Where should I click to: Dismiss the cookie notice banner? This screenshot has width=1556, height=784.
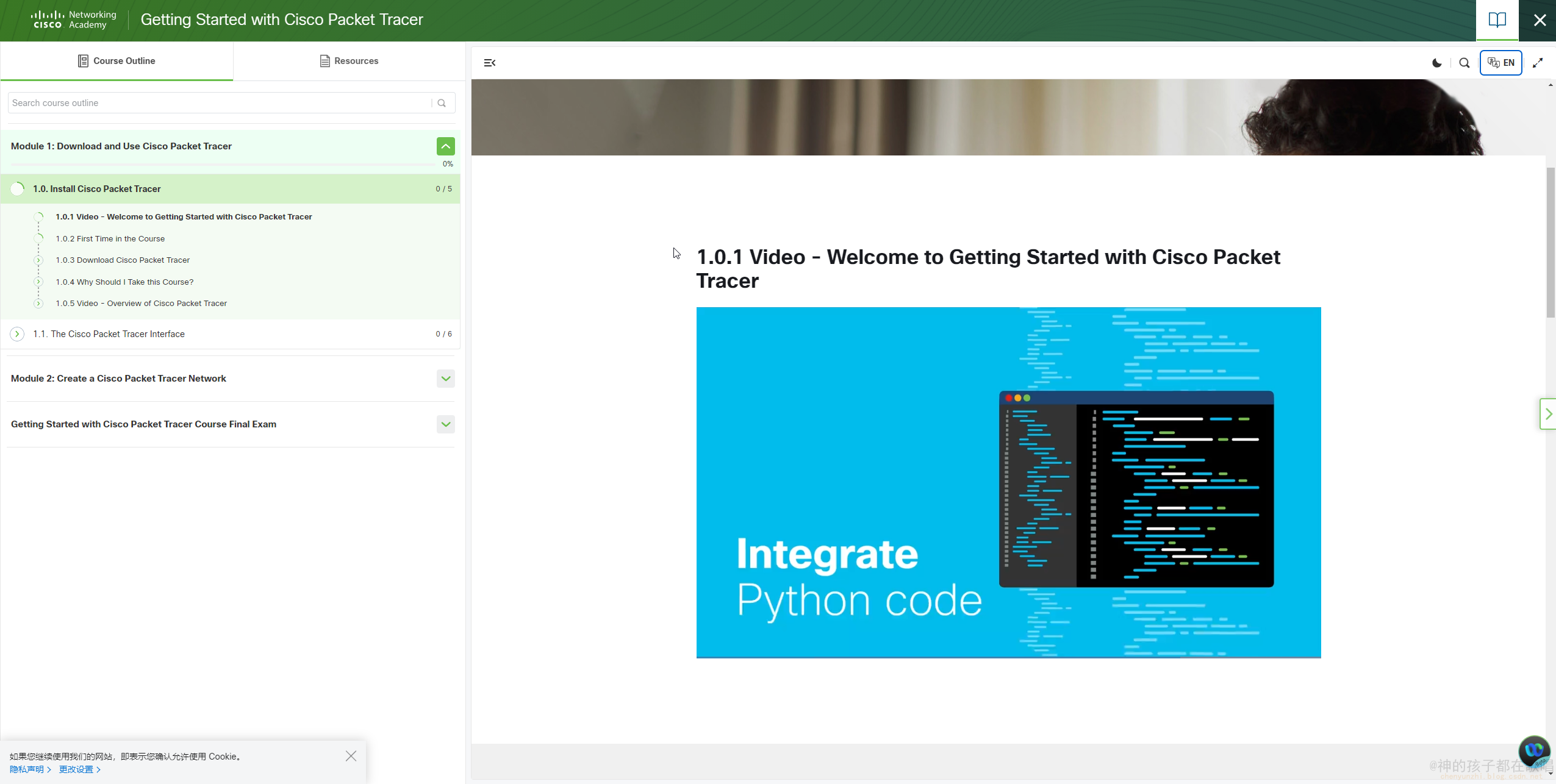pyautogui.click(x=351, y=756)
